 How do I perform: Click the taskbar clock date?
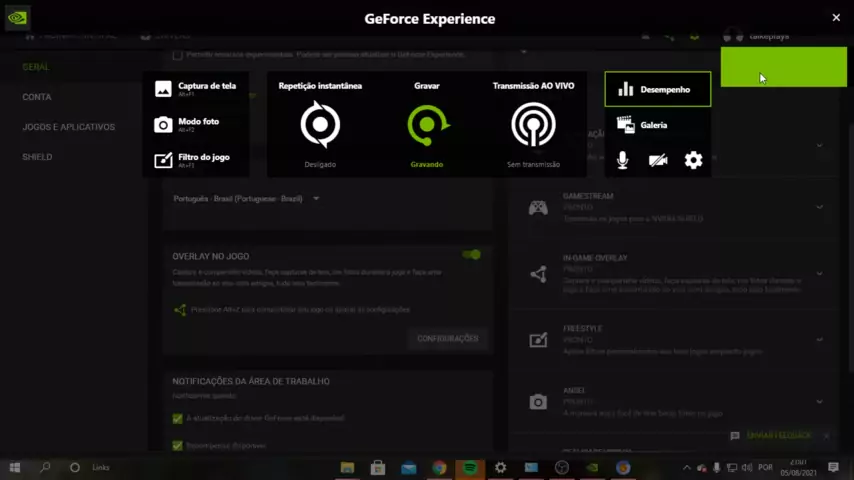coord(798,468)
